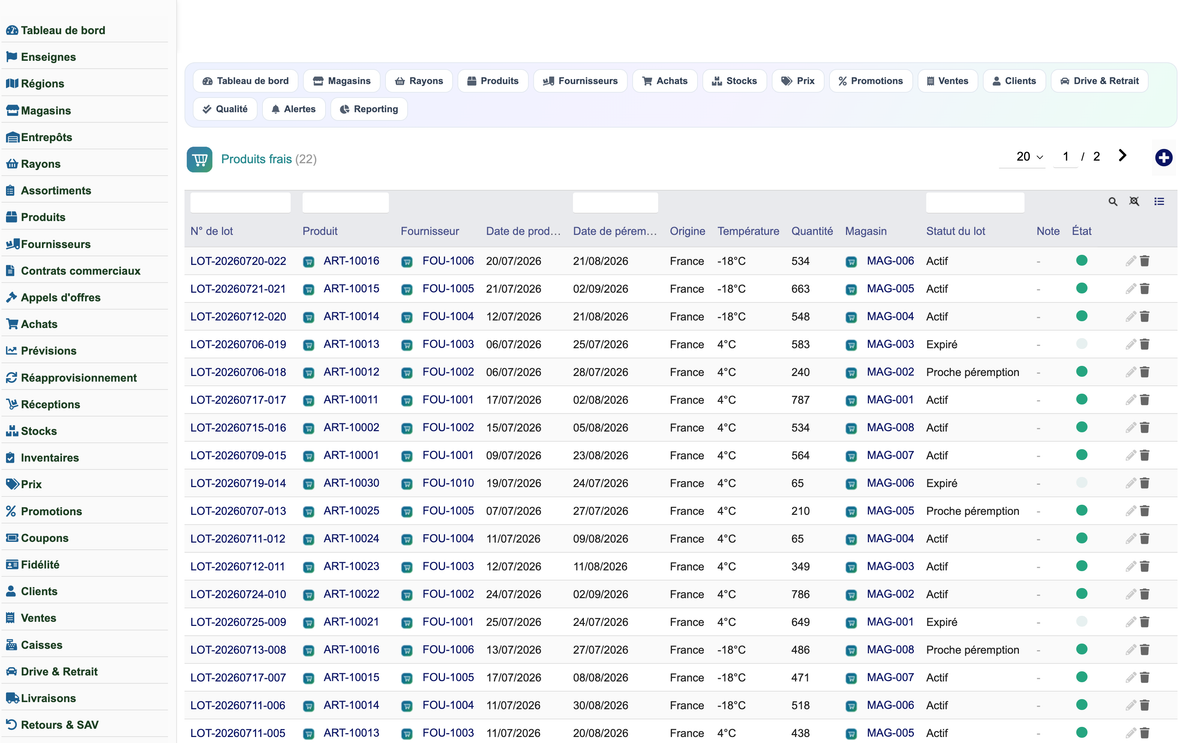Toggle state dot for LOT-20260707-013
Screen dimensions: 1200x743
click(x=1081, y=510)
